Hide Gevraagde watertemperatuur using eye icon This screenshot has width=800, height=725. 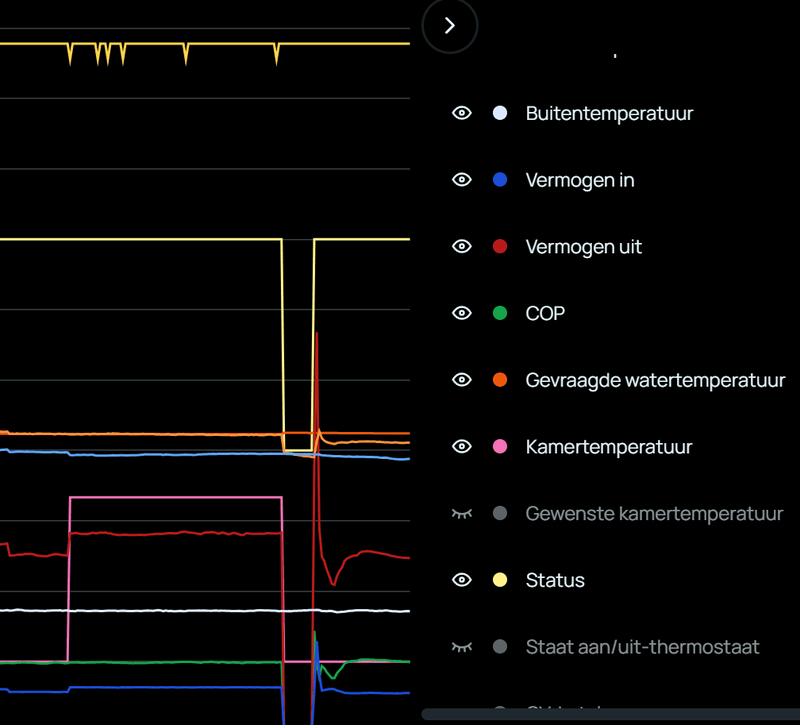[461, 380]
